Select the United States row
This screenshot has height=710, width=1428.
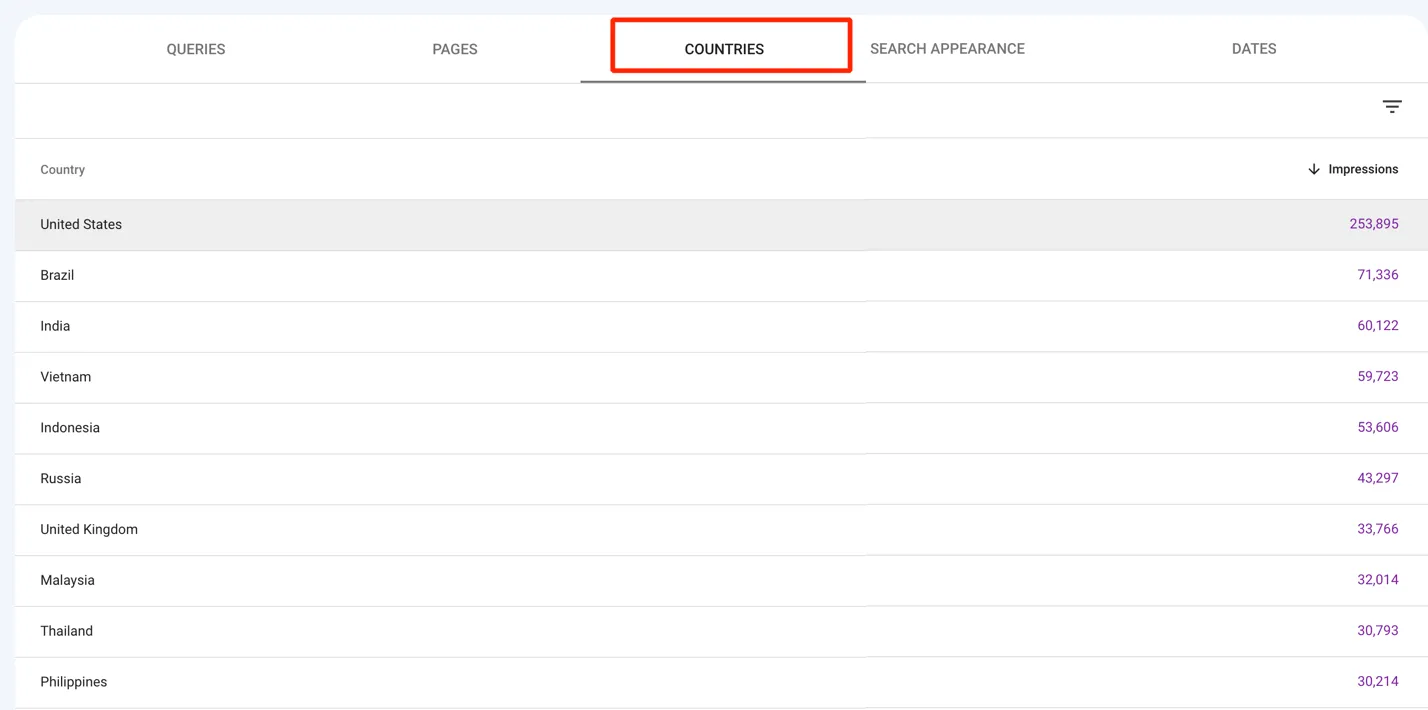81,225
